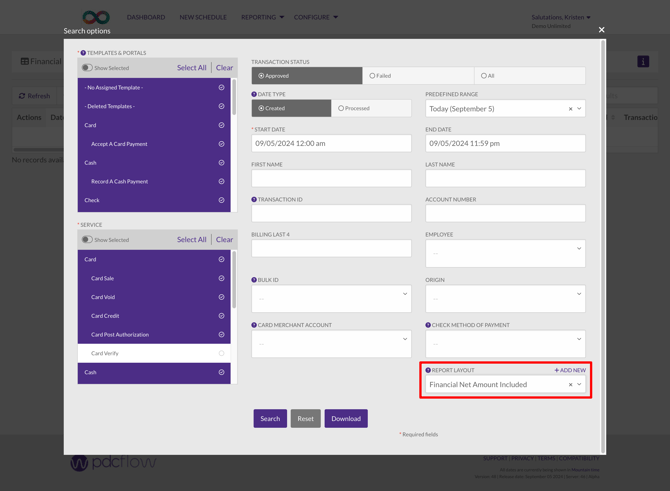Deselect Card service check icon
The width and height of the screenshot is (670, 491).
coord(221,259)
